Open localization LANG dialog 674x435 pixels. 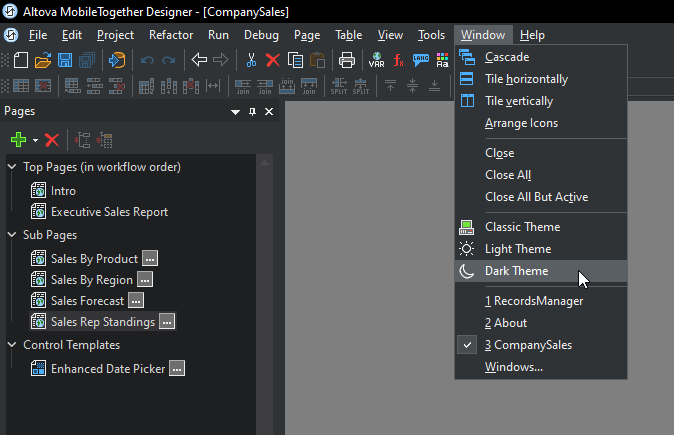click(x=421, y=60)
